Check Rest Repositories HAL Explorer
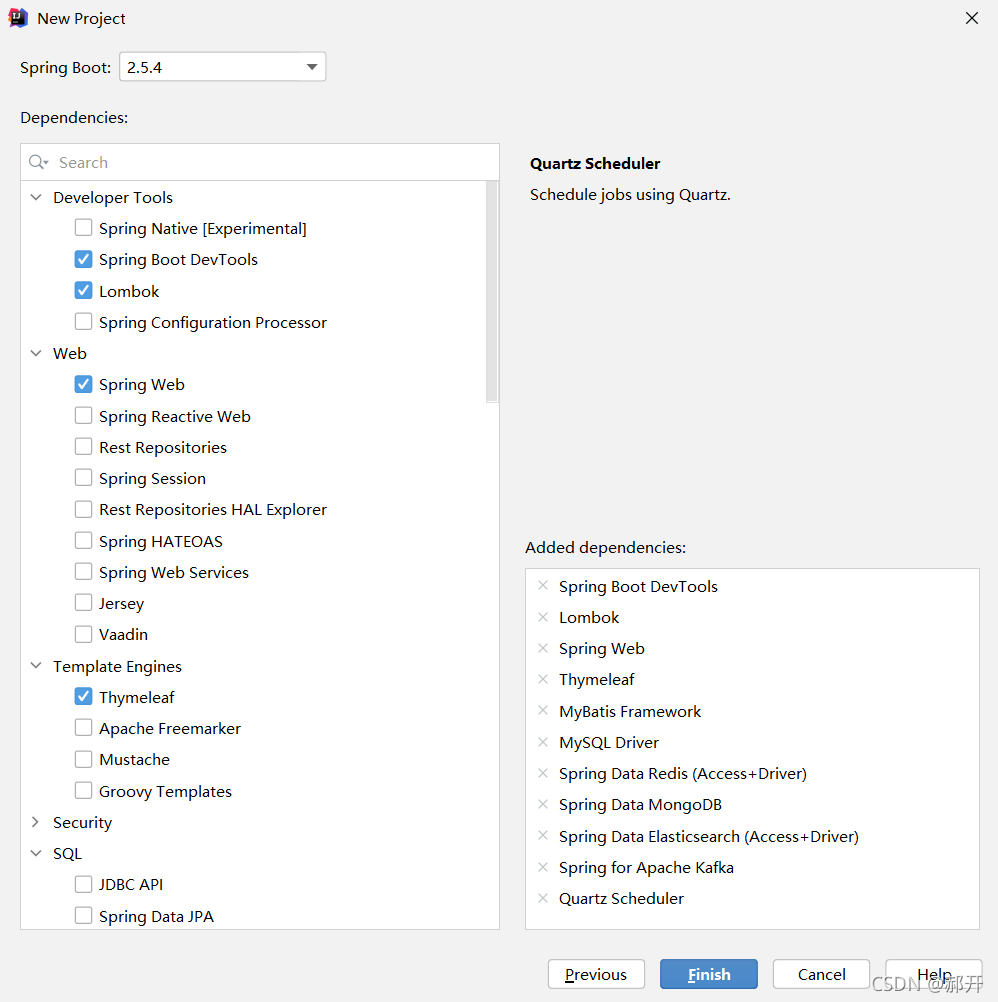This screenshot has height=1002, width=998. (x=83, y=509)
